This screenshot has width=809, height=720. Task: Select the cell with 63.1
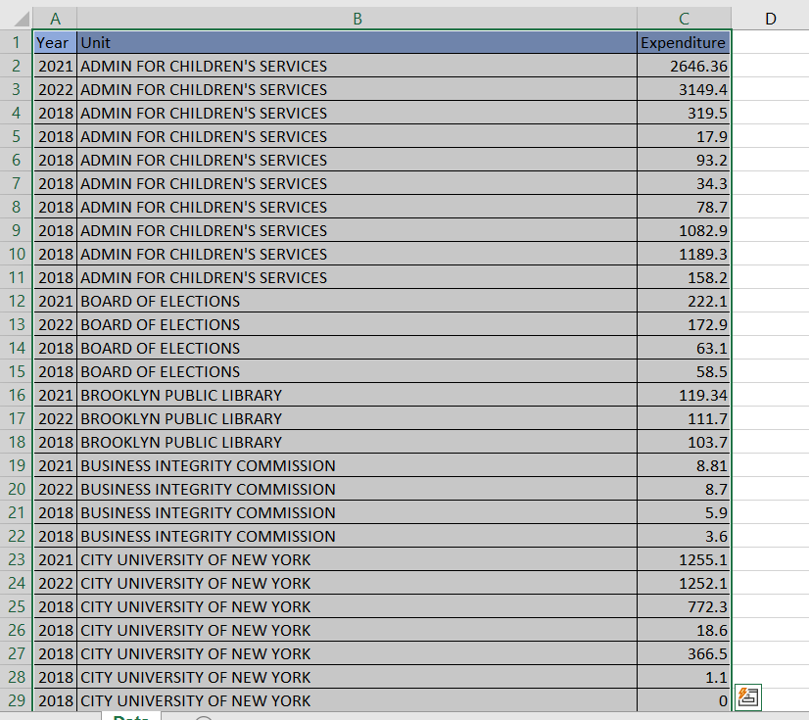click(684, 348)
